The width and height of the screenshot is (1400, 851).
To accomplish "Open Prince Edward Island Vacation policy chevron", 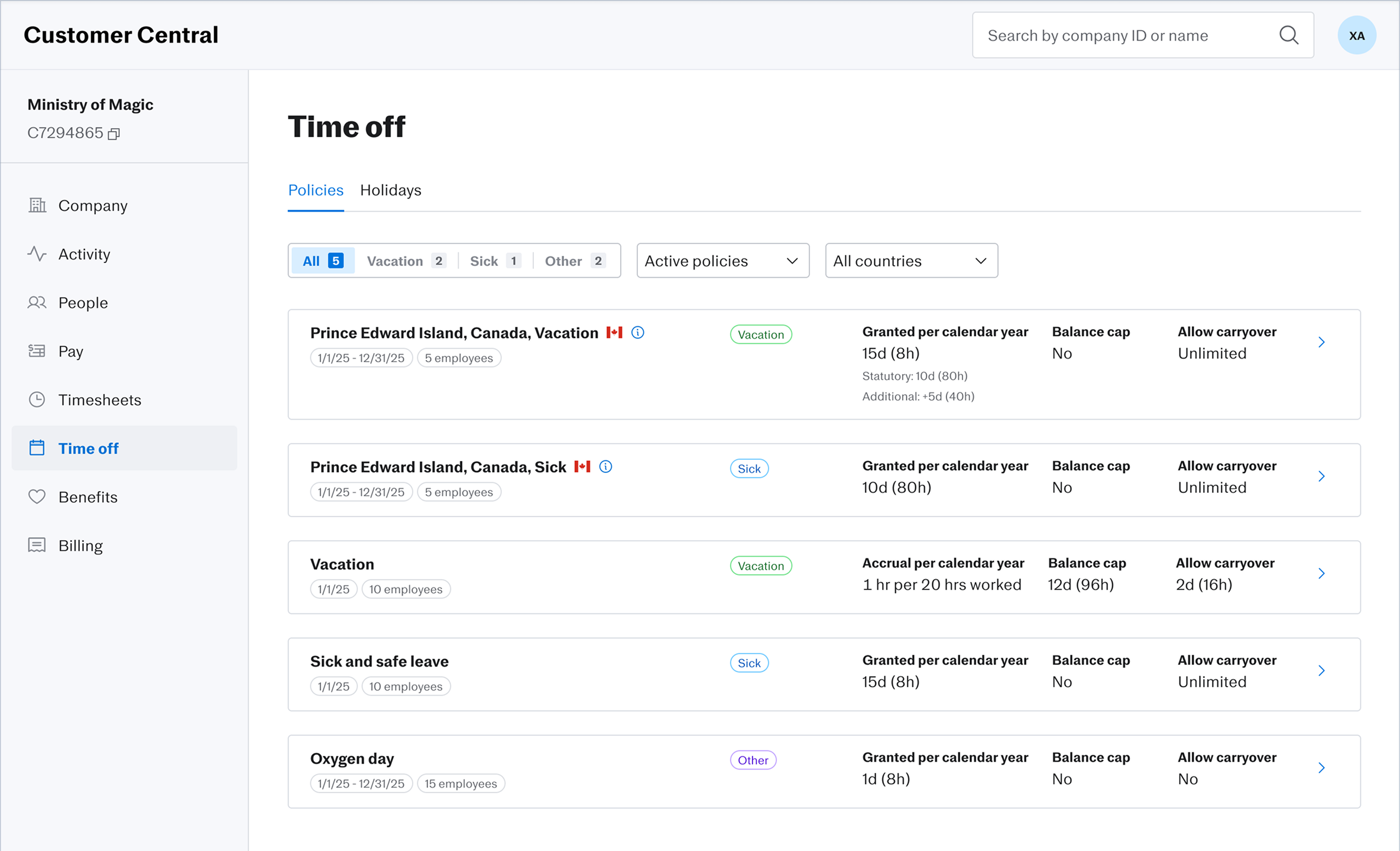I will coord(1321,342).
